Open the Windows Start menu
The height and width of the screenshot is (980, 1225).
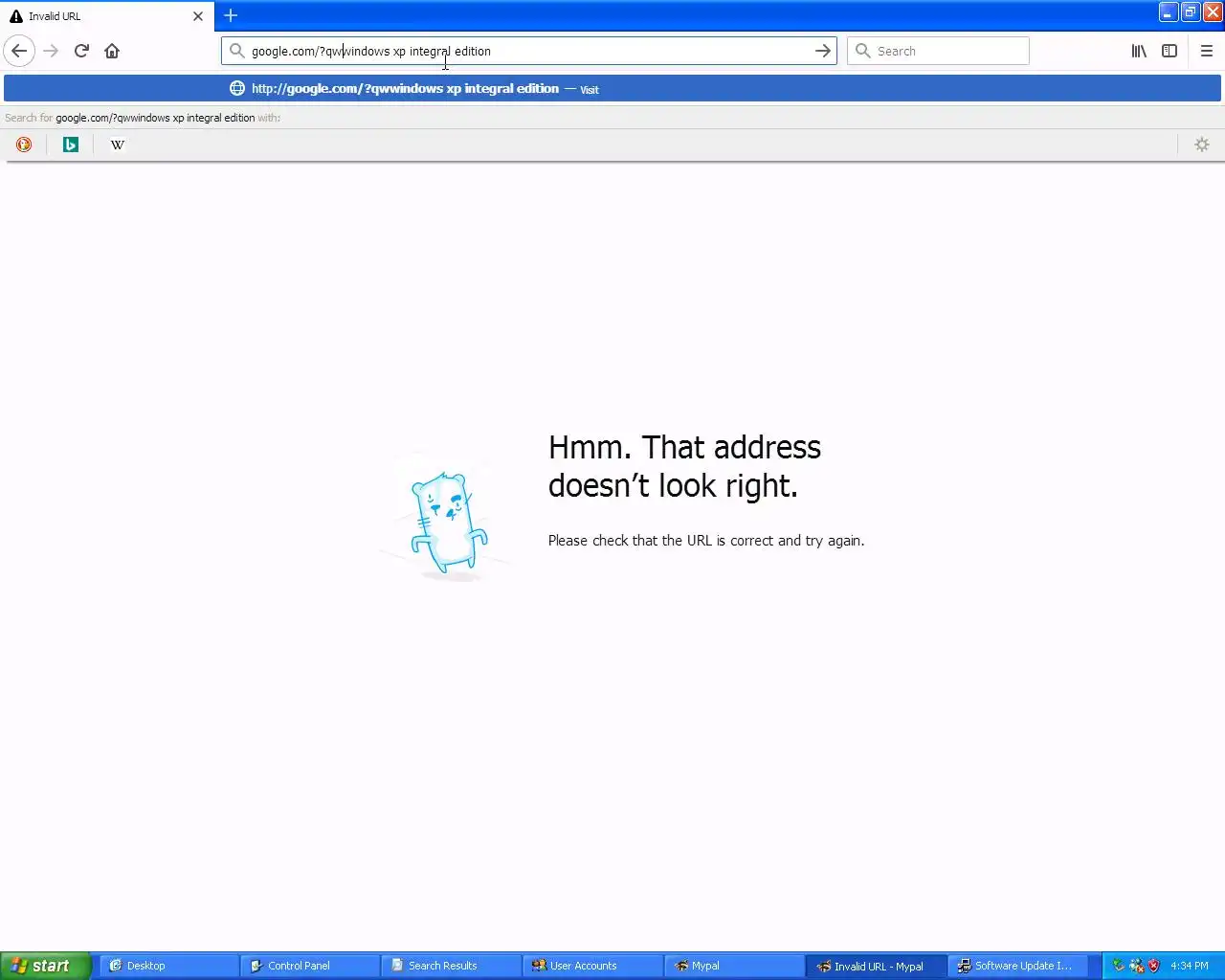click(46, 966)
